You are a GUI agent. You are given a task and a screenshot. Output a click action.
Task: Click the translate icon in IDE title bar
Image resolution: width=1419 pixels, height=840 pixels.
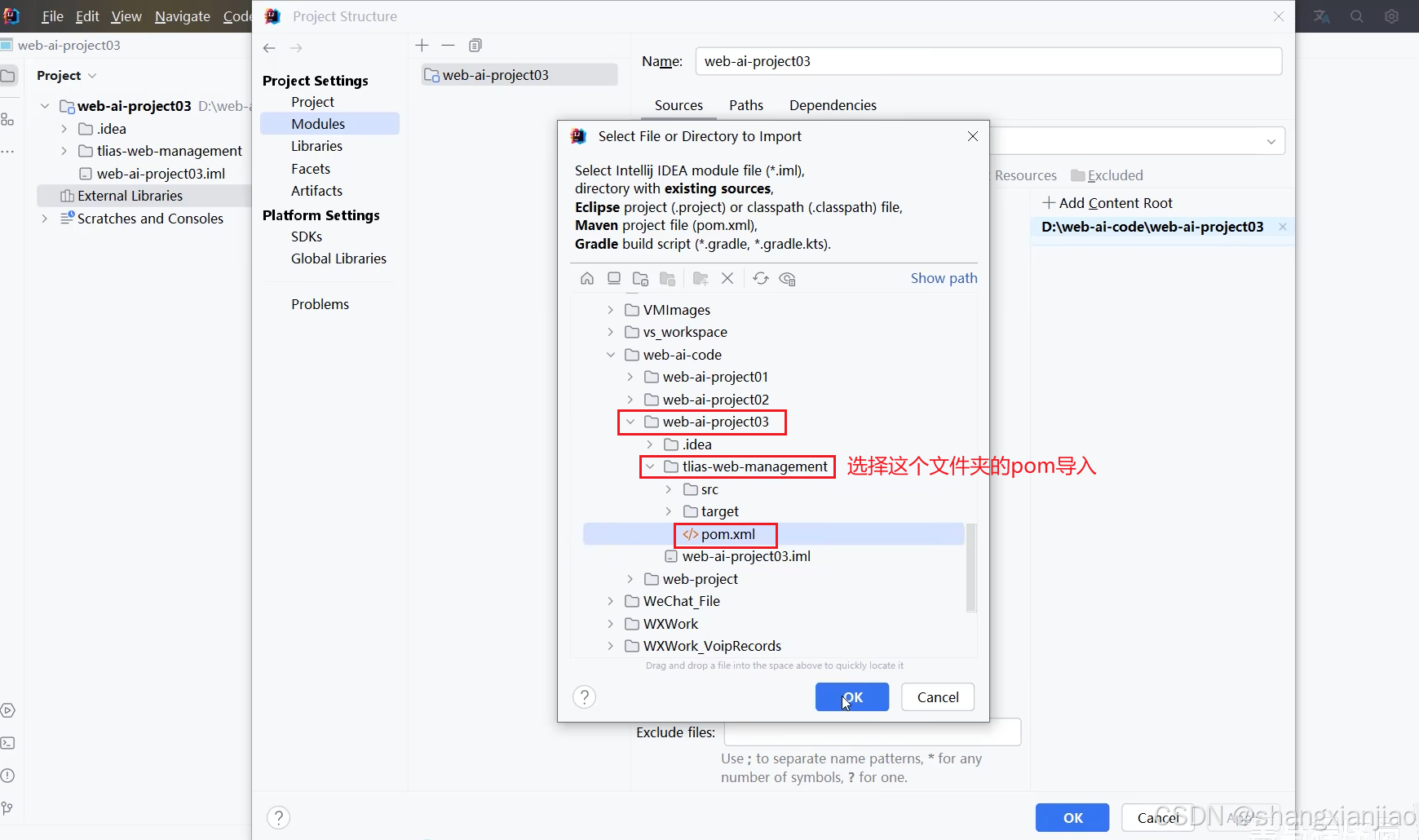[x=1322, y=16]
